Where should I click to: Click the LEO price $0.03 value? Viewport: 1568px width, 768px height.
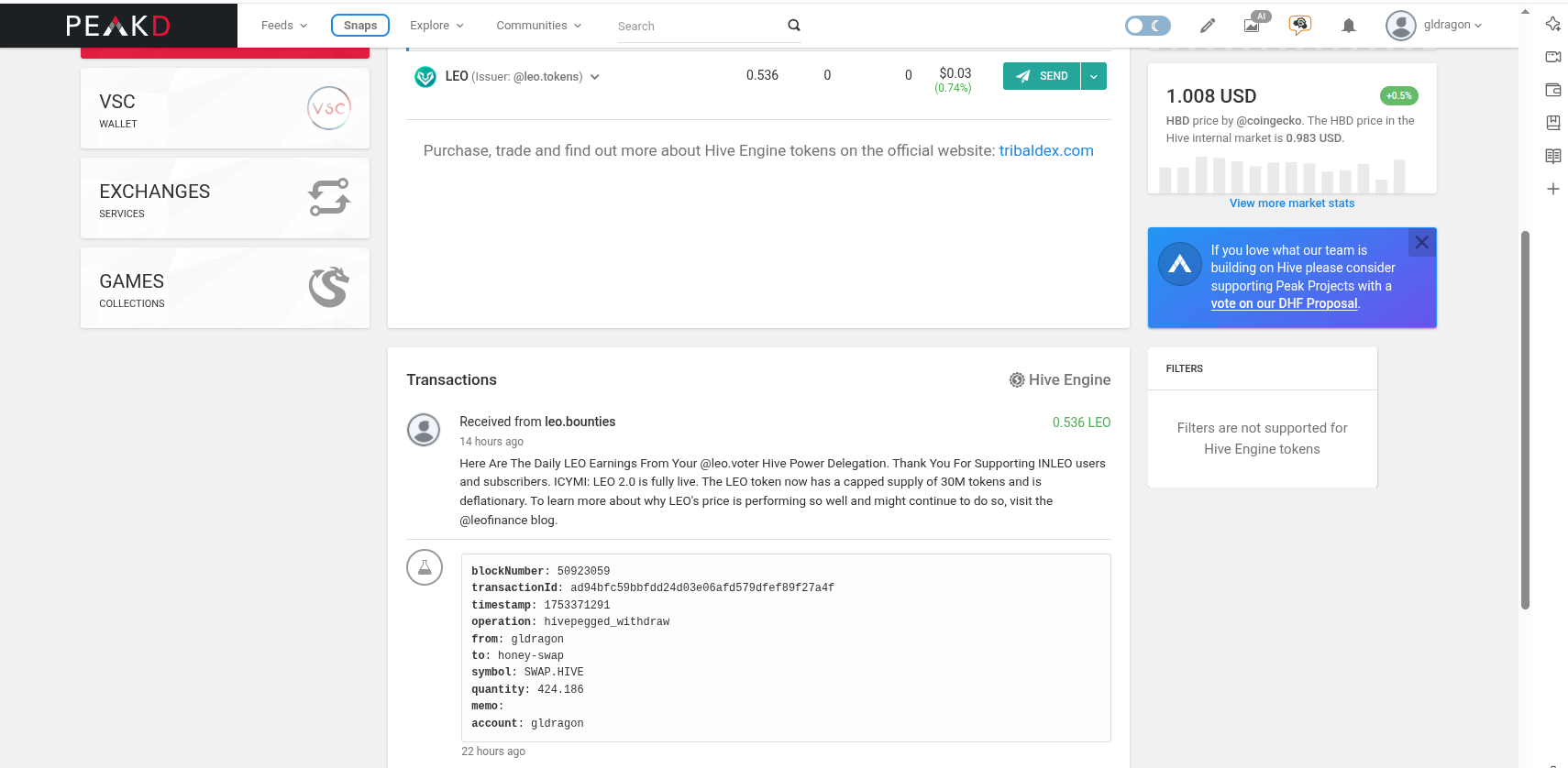tap(955, 73)
